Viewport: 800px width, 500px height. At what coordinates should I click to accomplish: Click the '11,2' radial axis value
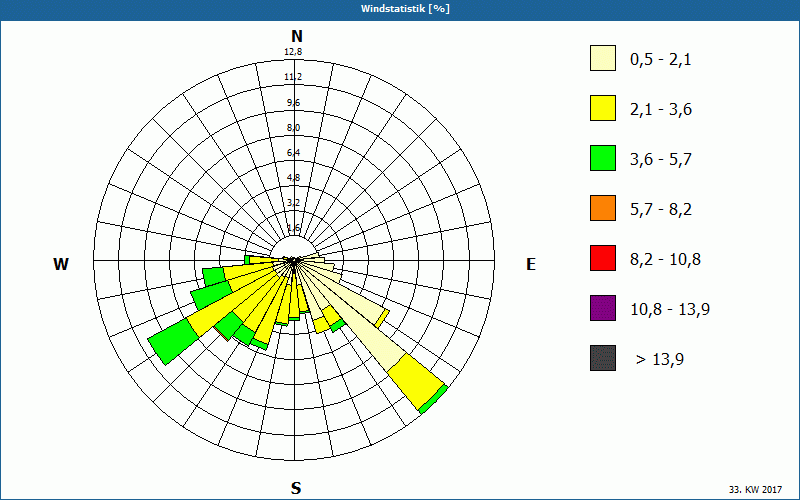[x=293, y=77]
